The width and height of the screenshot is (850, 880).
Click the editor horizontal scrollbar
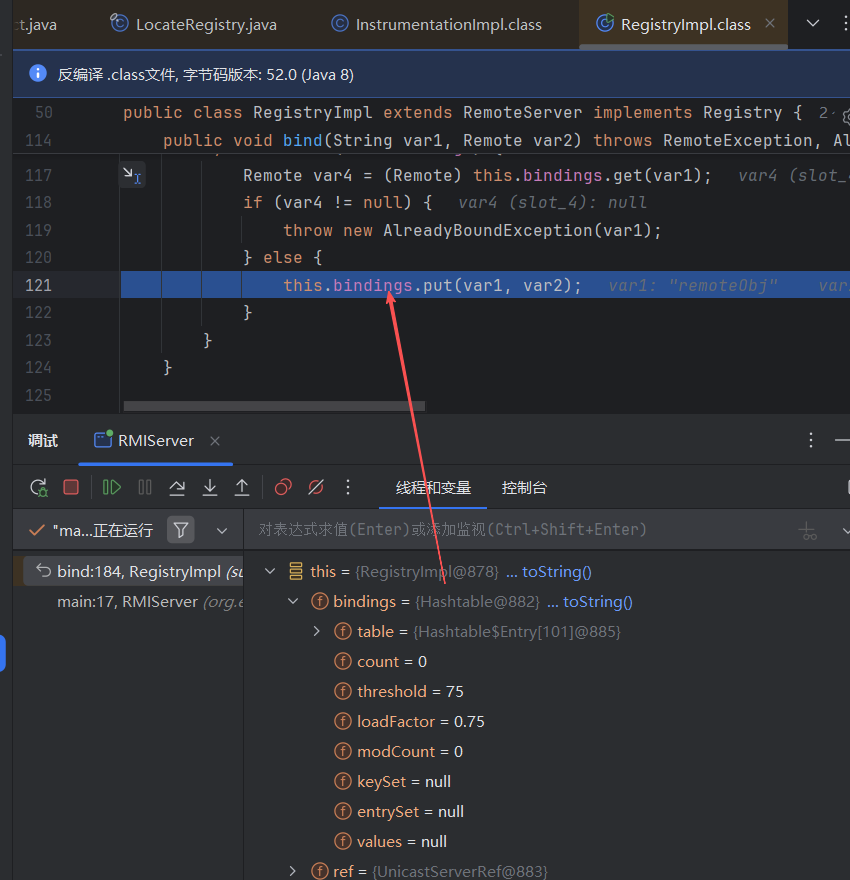click(273, 406)
